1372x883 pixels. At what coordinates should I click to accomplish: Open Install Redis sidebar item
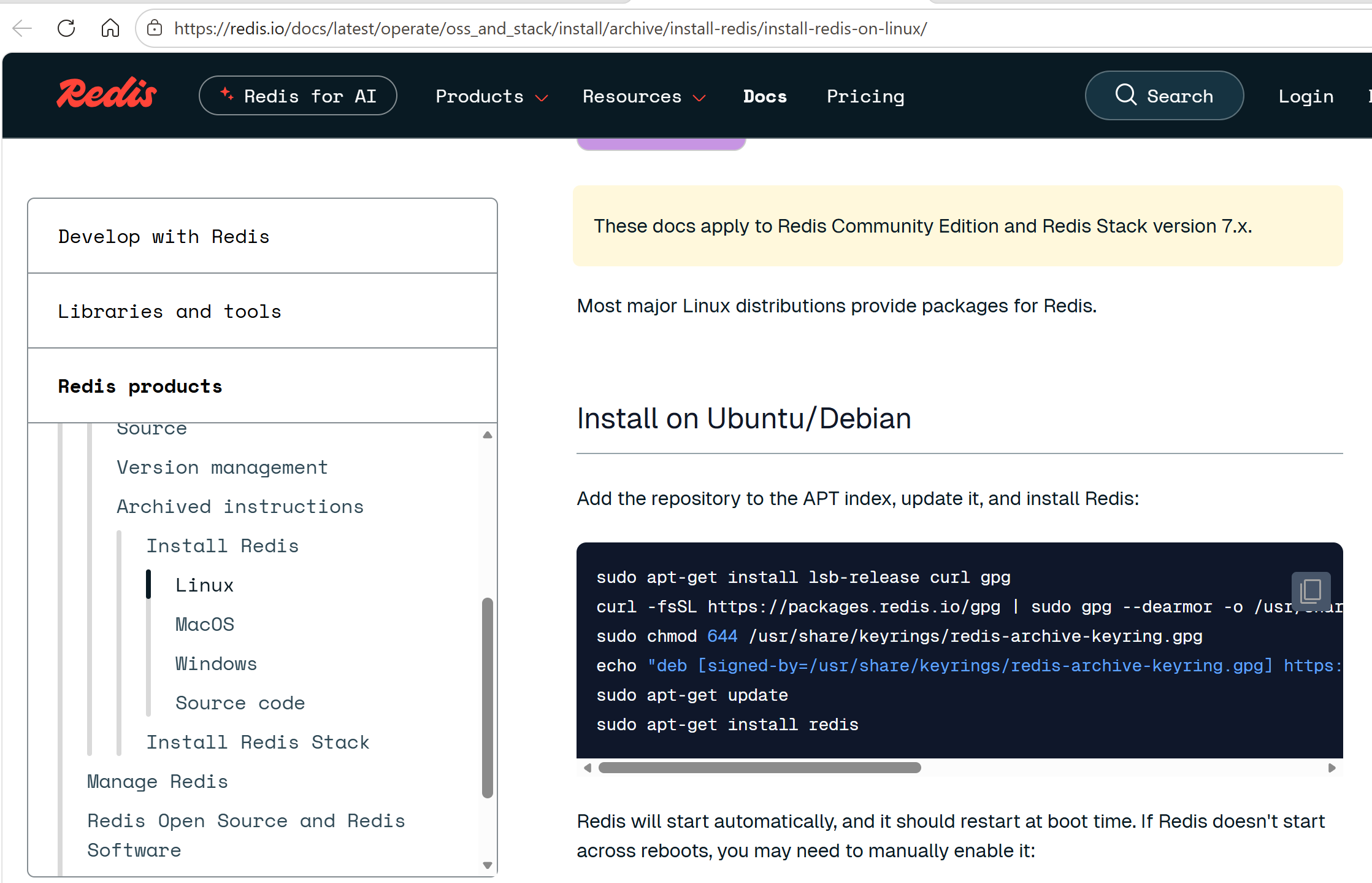pyautogui.click(x=222, y=546)
